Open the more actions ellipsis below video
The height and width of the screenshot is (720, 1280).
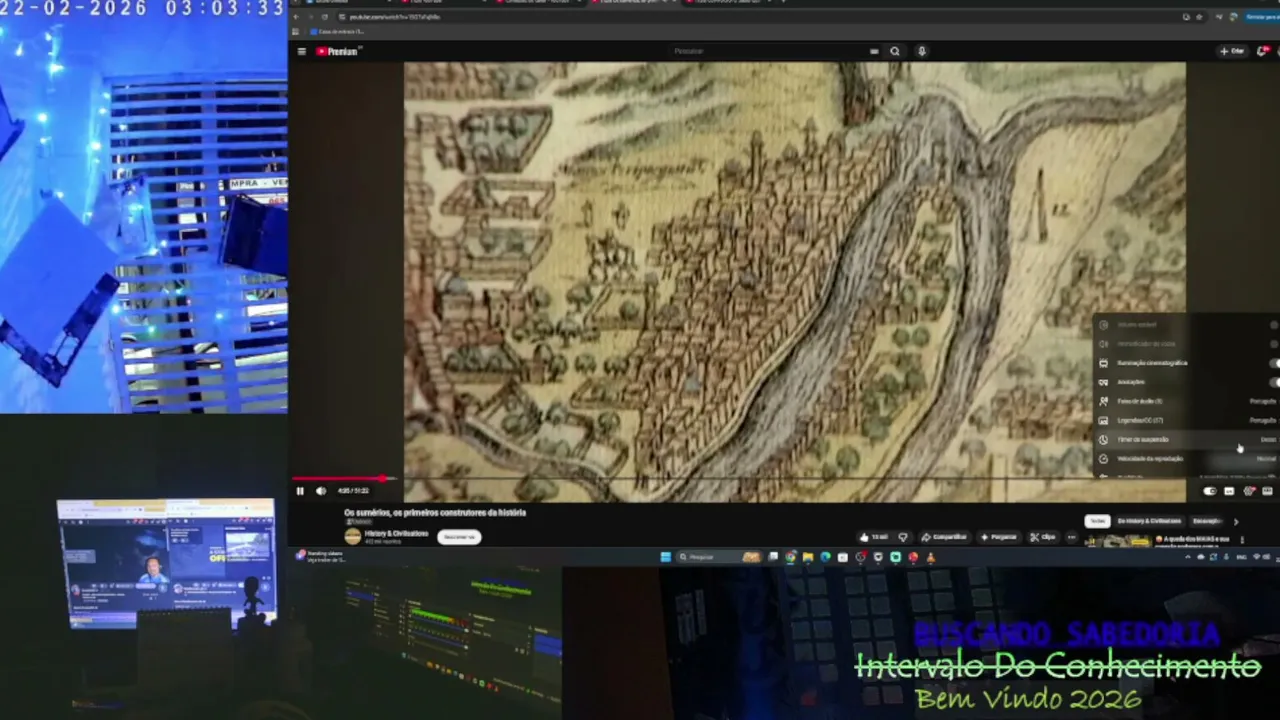coord(1071,537)
